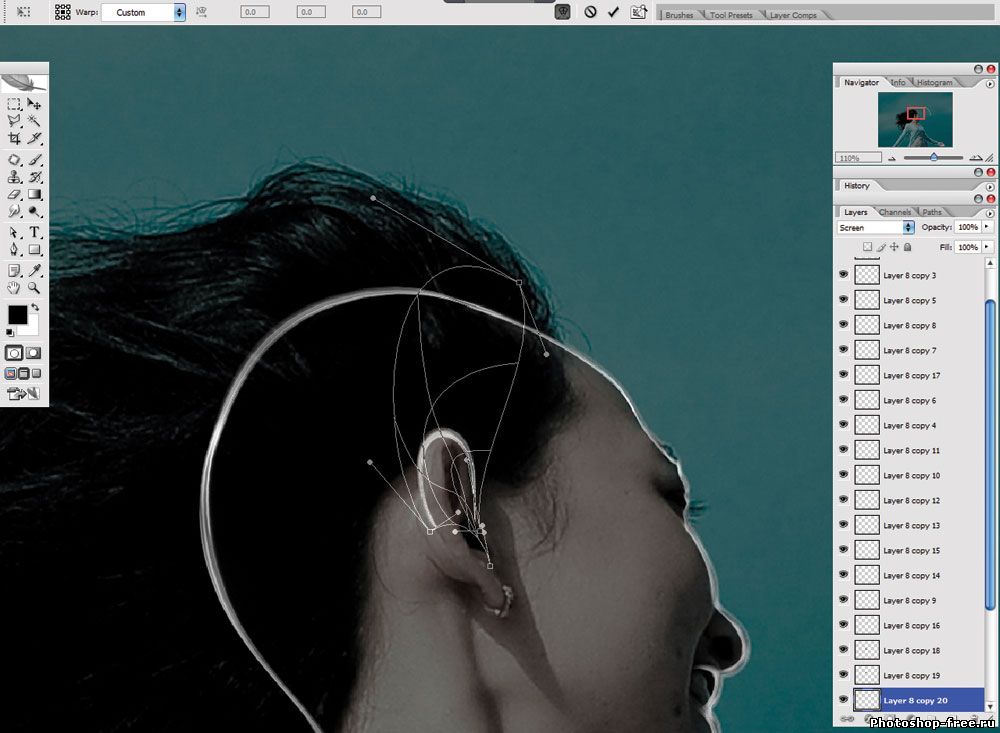Screen dimensions: 1000x733
Task: Select the Magic Wand tool
Action: 34,120
